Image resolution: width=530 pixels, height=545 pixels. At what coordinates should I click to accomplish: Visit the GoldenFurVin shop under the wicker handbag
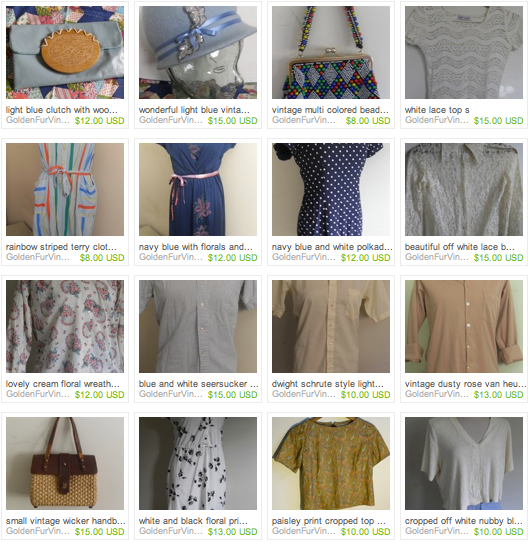point(38,531)
